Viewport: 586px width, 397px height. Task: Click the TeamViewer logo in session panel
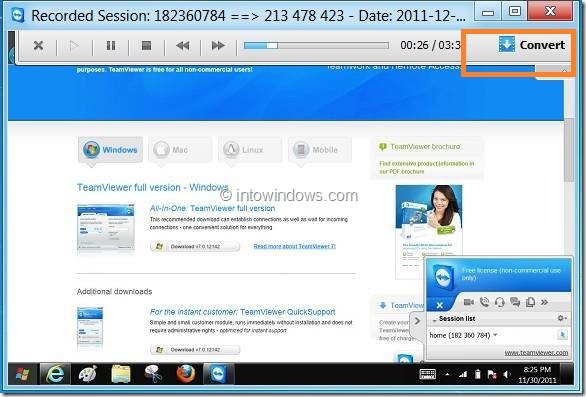pyautogui.click(x=444, y=277)
